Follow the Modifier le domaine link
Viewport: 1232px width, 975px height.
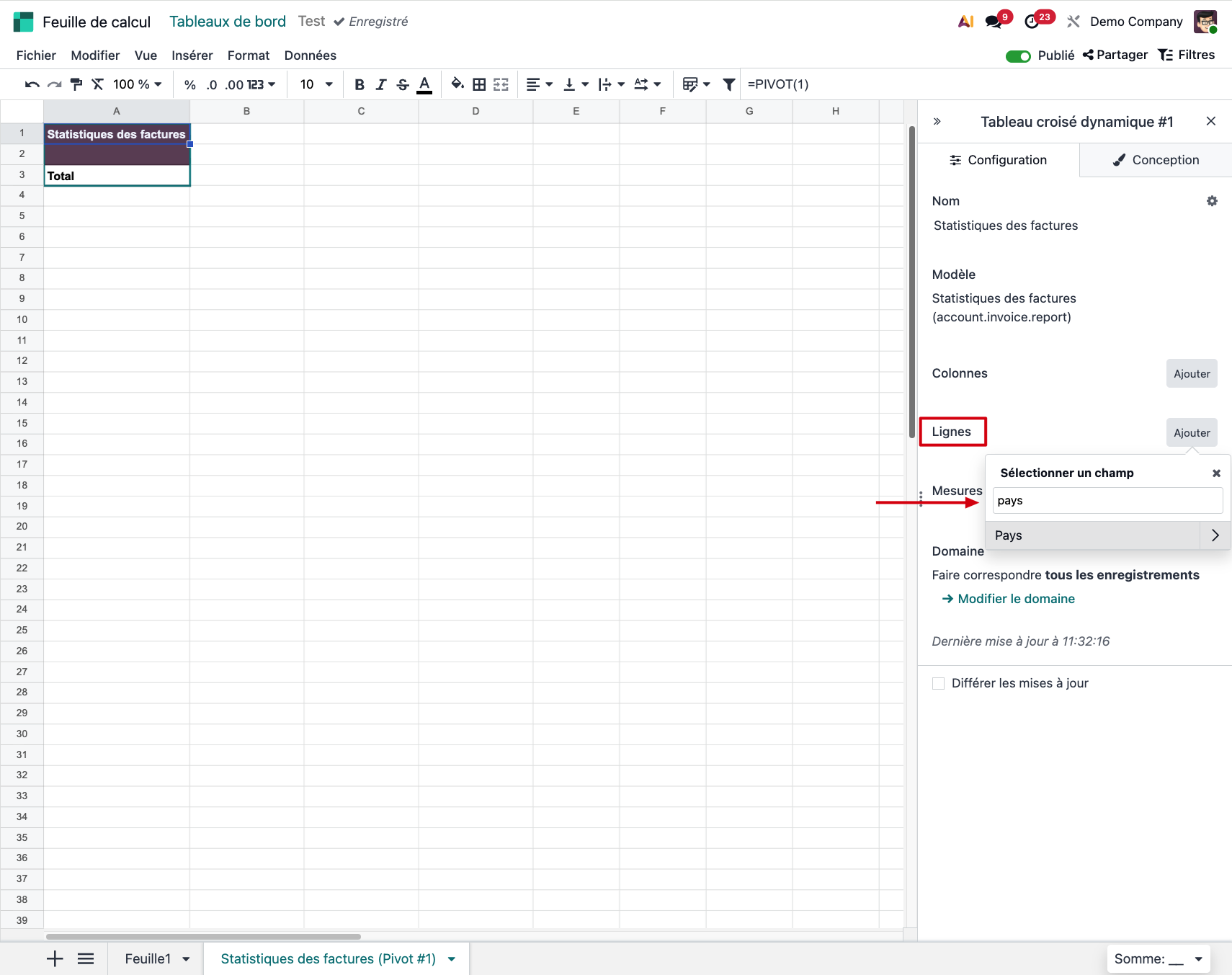click(x=1015, y=599)
